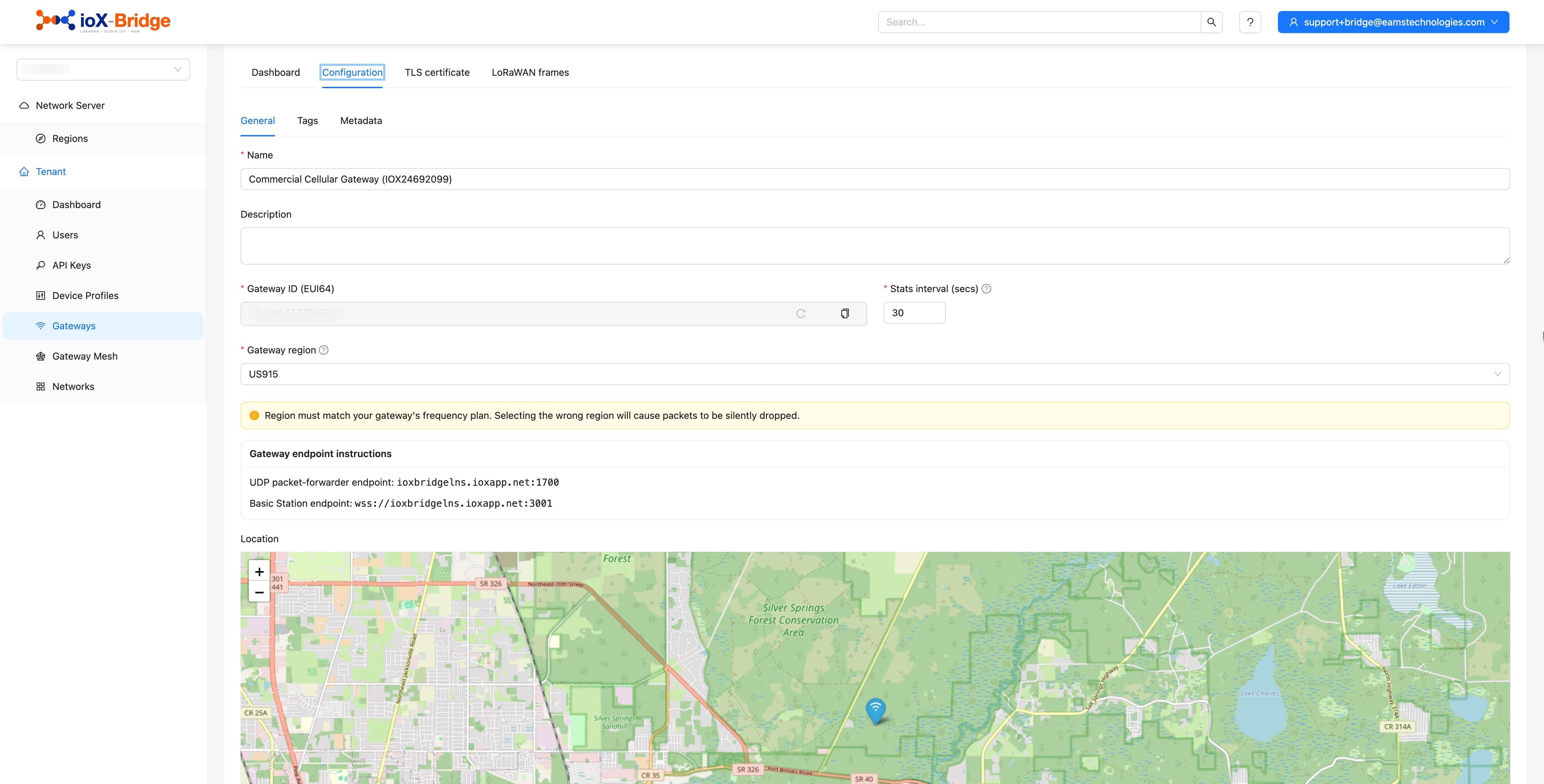Click the gateway Name input field
The width and height of the screenshot is (1544, 784).
tap(874, 179)
